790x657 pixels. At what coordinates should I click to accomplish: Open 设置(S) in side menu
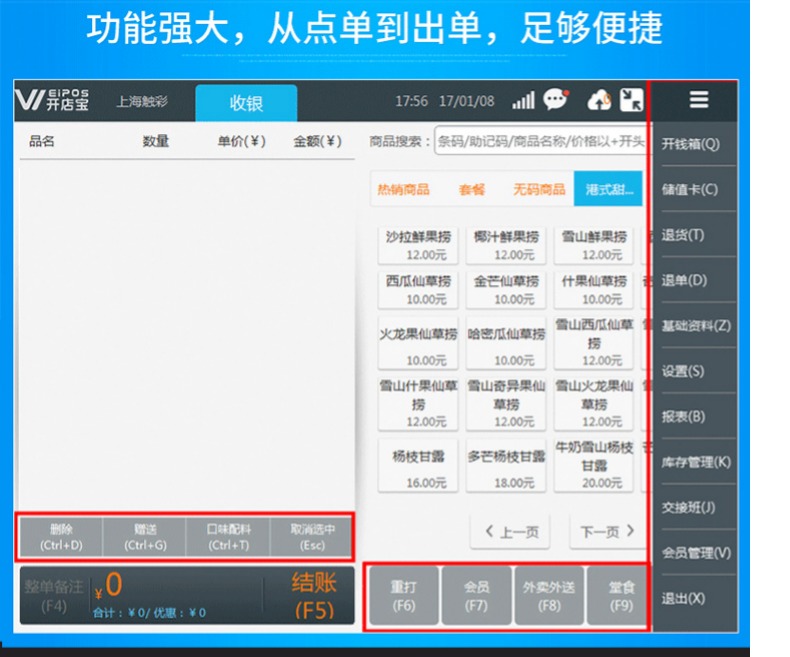tap(695, 371)
